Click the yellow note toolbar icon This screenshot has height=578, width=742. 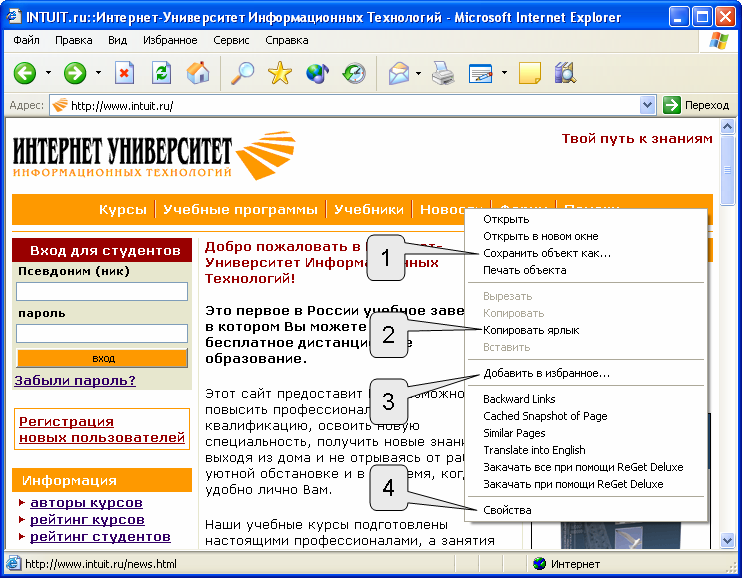pos(530,73)
